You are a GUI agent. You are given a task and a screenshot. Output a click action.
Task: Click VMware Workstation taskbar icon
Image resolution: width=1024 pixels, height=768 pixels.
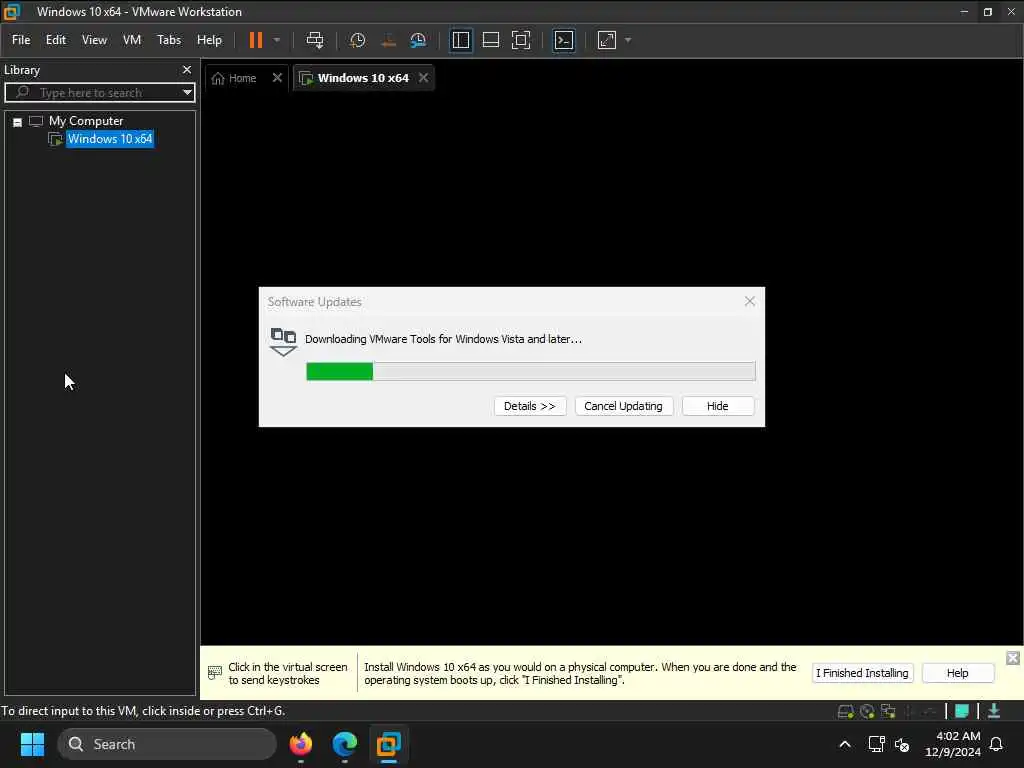(x=389, y=744)
